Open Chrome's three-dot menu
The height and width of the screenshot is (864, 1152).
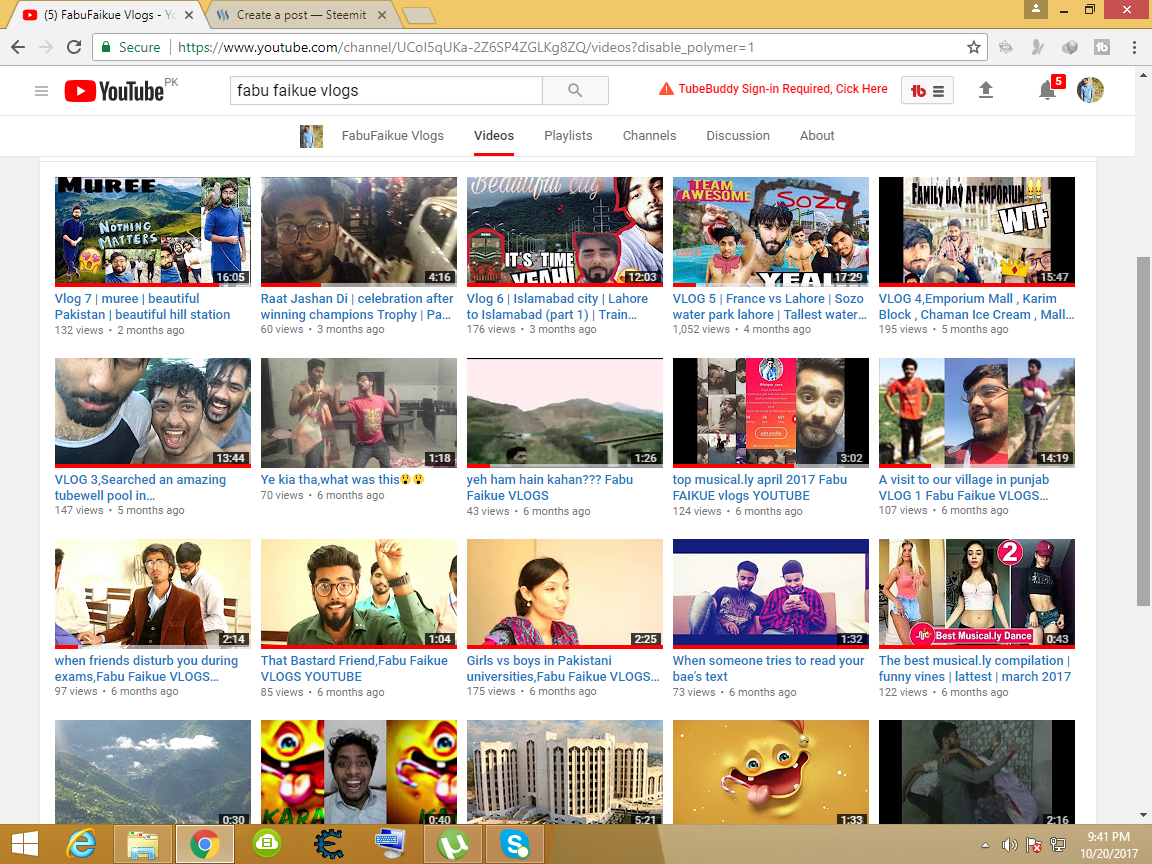(x=1132, y=47)
